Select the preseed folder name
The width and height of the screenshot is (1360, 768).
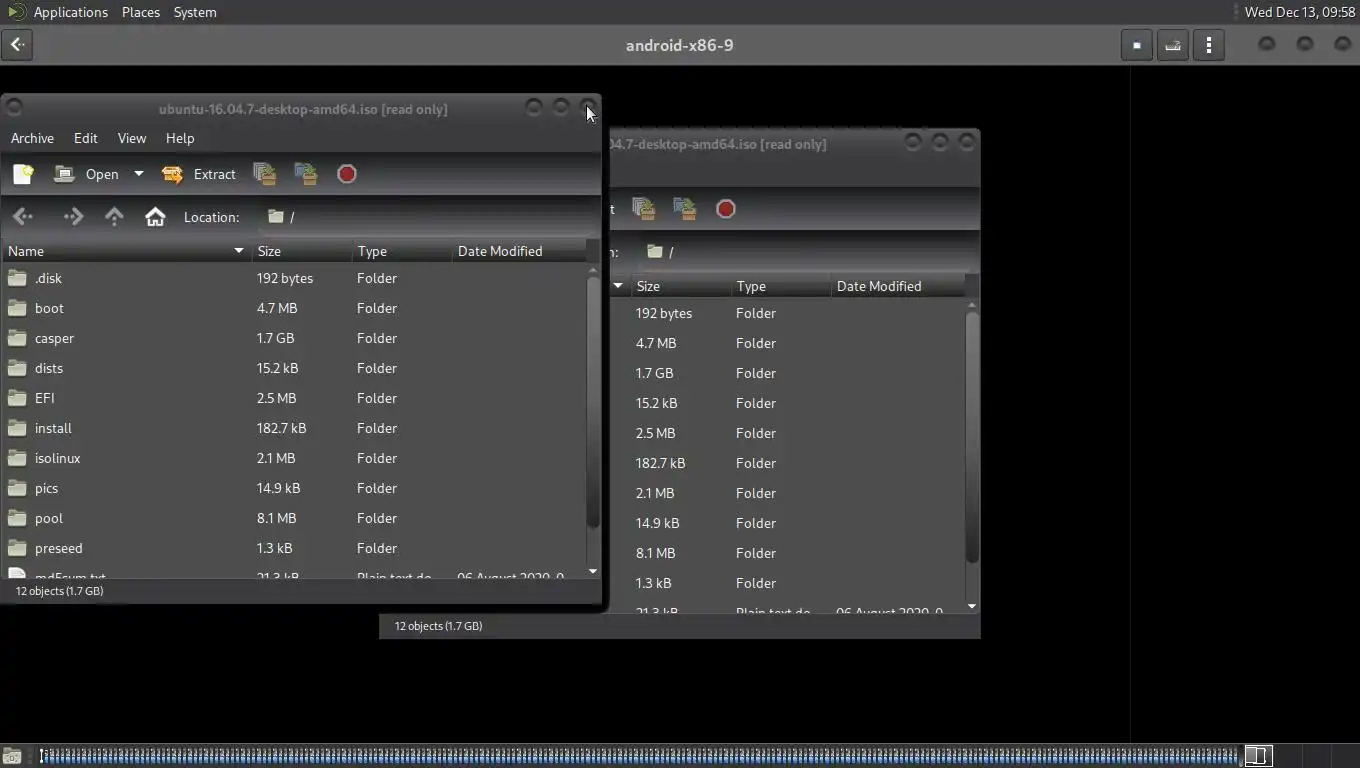58,548
